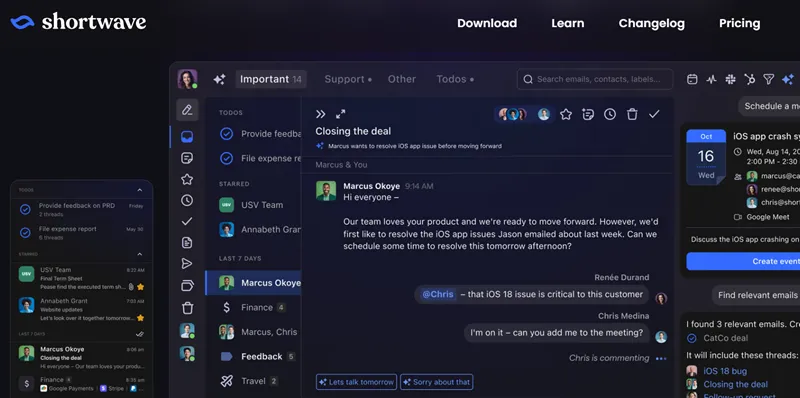Collapse TODOS section in mobile preview

[140, 190]
